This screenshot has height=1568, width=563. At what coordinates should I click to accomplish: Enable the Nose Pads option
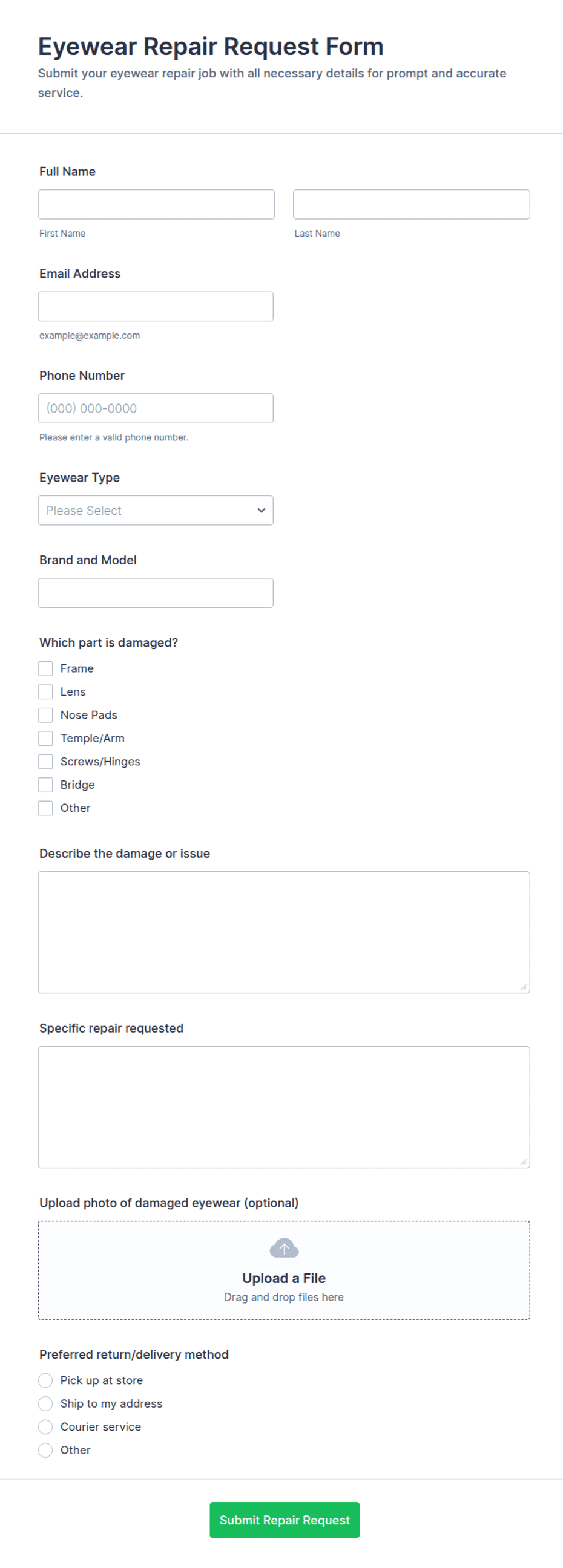(x=45, y=714)
